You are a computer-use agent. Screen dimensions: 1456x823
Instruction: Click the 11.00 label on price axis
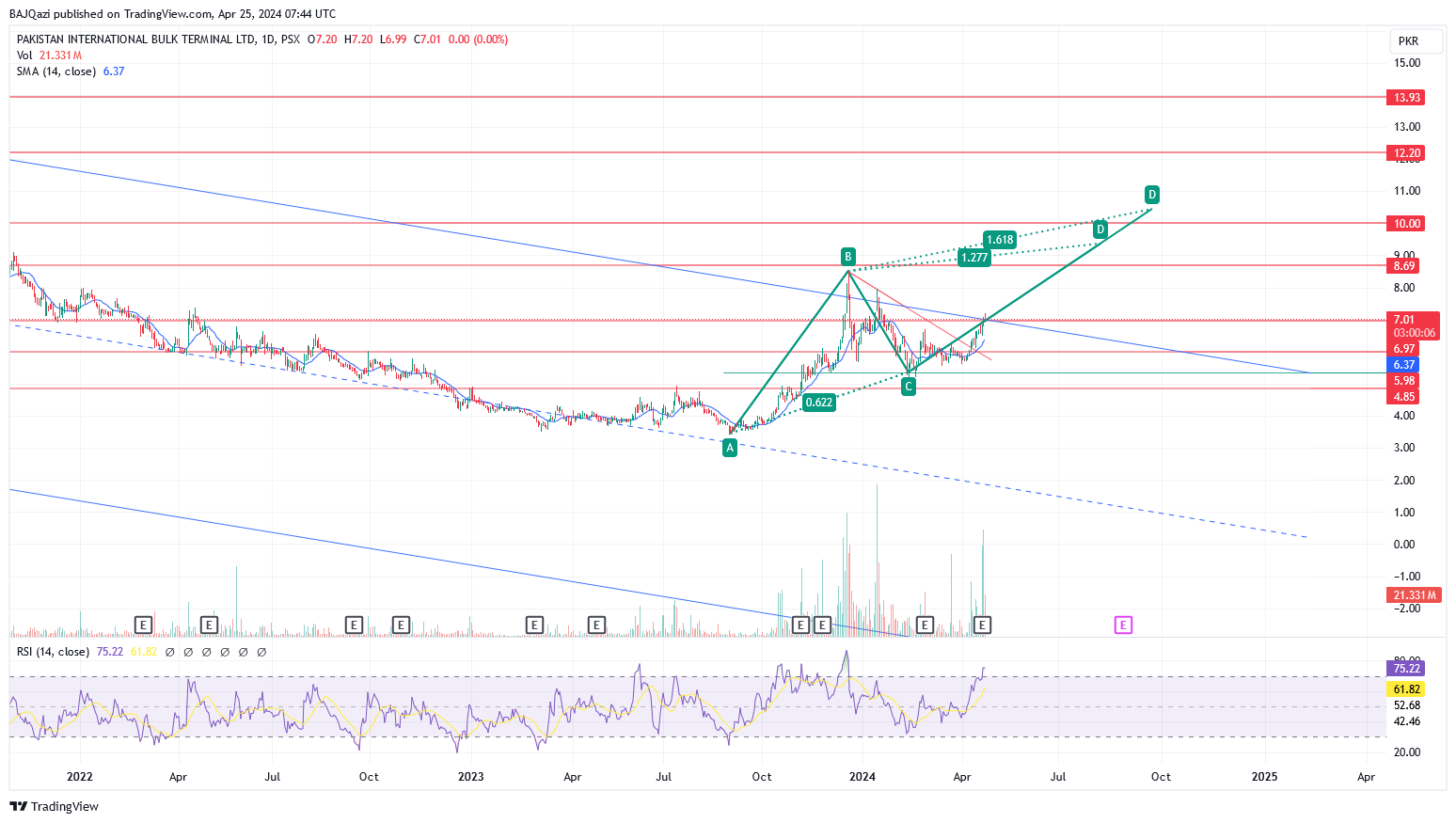(1407, 191)
